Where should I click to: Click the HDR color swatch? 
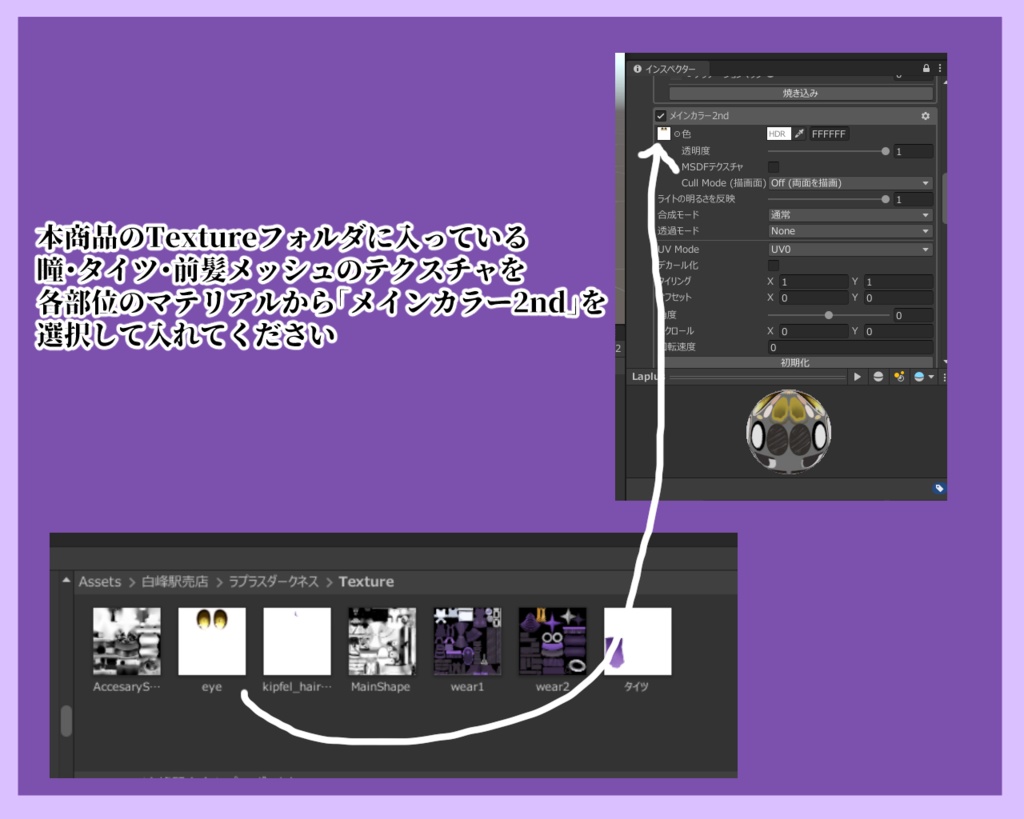point(778,133)
